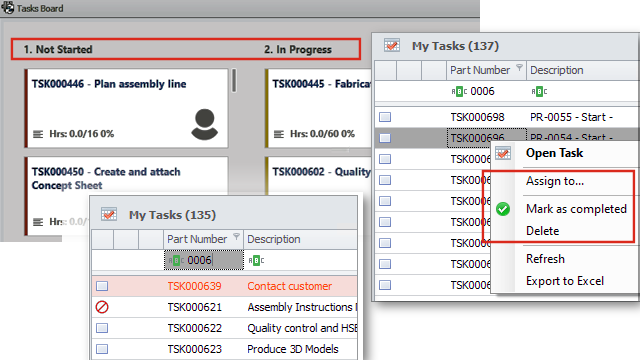The height and width of the screenshot is (360, 640).
Task: Click the hours list icon on TSK000445 card
Action: (279, 134)
